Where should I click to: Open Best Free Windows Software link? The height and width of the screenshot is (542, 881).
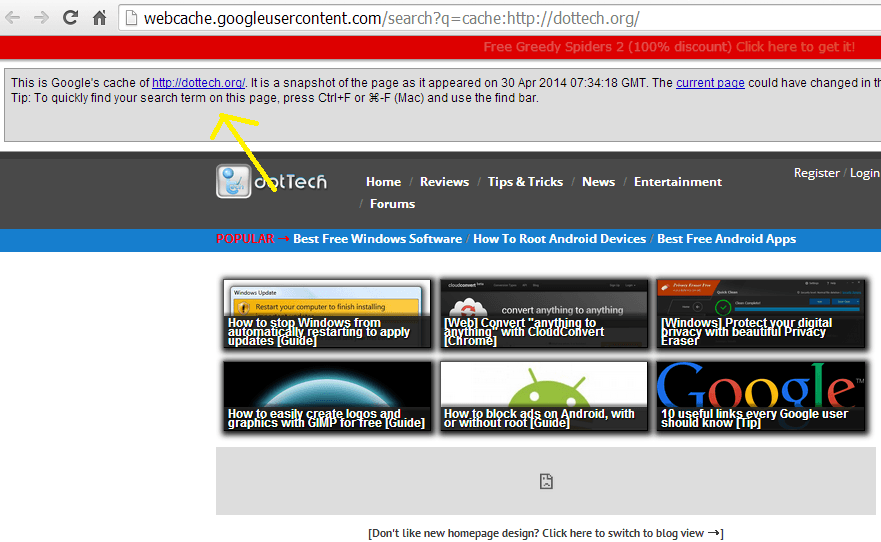(377, 239)
